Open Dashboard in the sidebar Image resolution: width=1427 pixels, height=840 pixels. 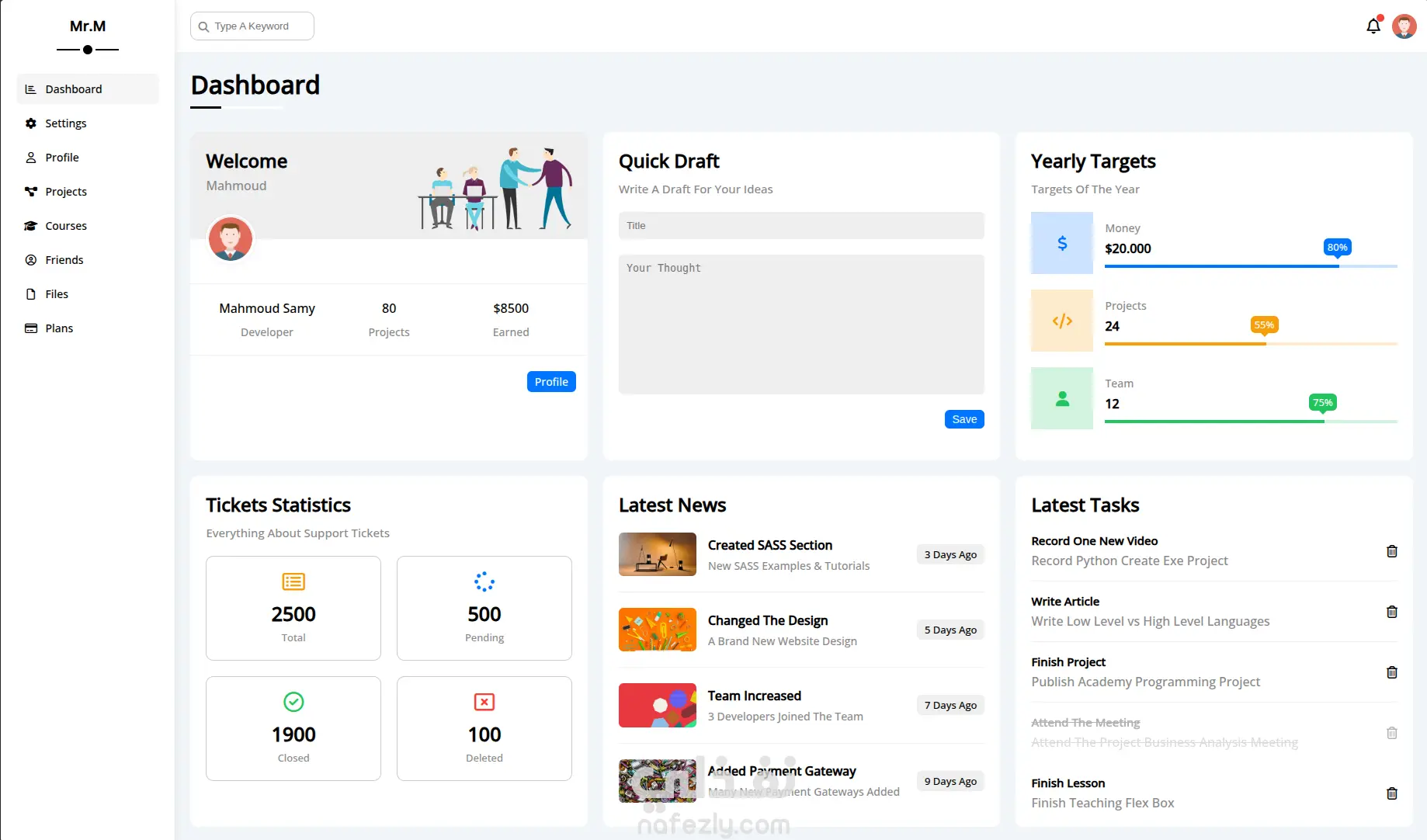click(x=88, y=89)
